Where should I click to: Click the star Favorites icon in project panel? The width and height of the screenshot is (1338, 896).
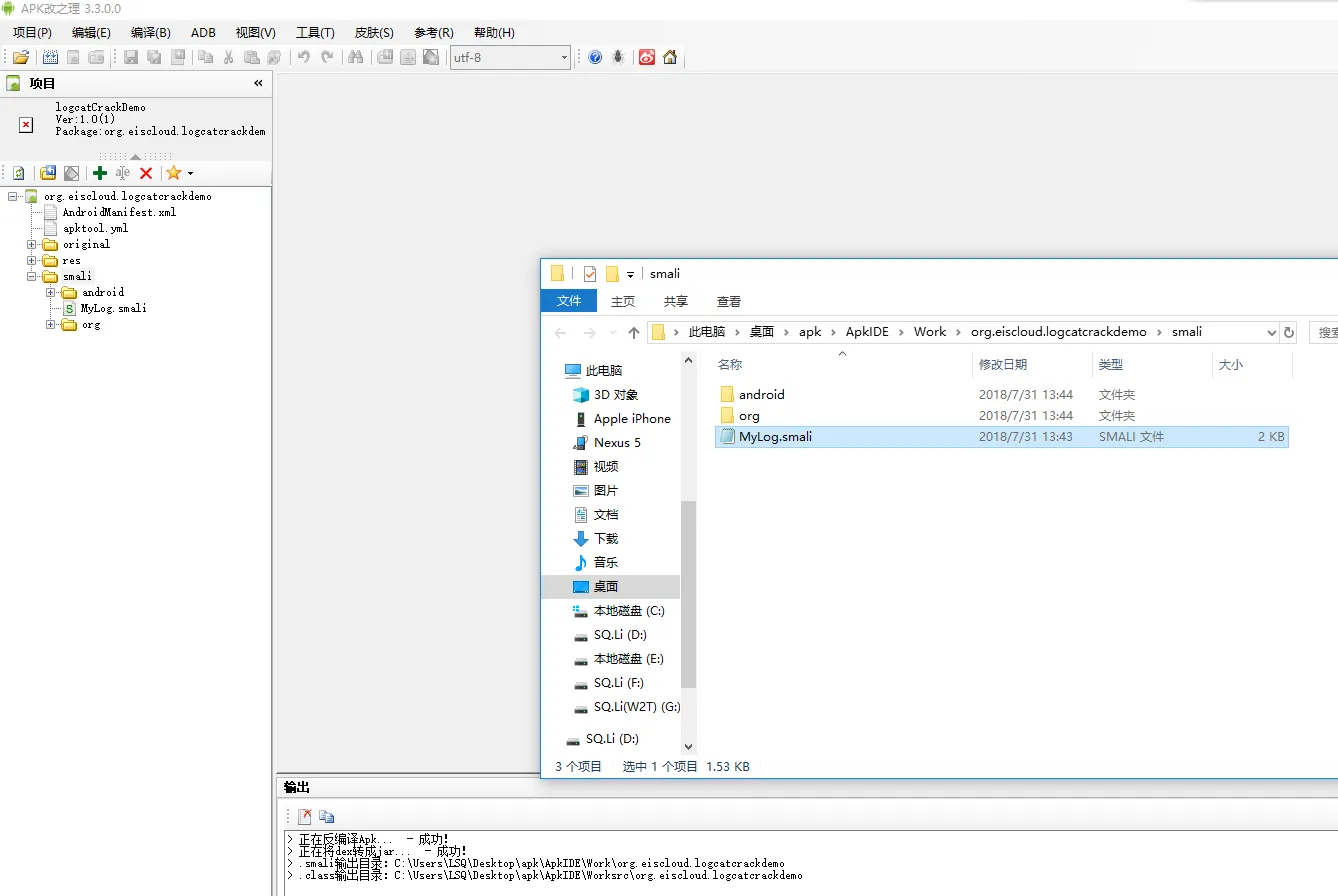click(174, 173)
